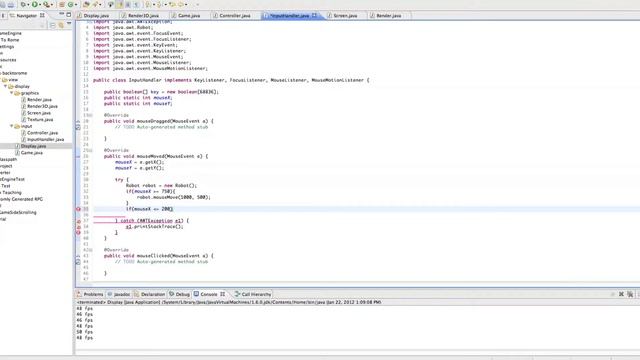Click Remove All Terminated Launches console icon
Viewport: 640px width, 360px height.
pos(630,294)
